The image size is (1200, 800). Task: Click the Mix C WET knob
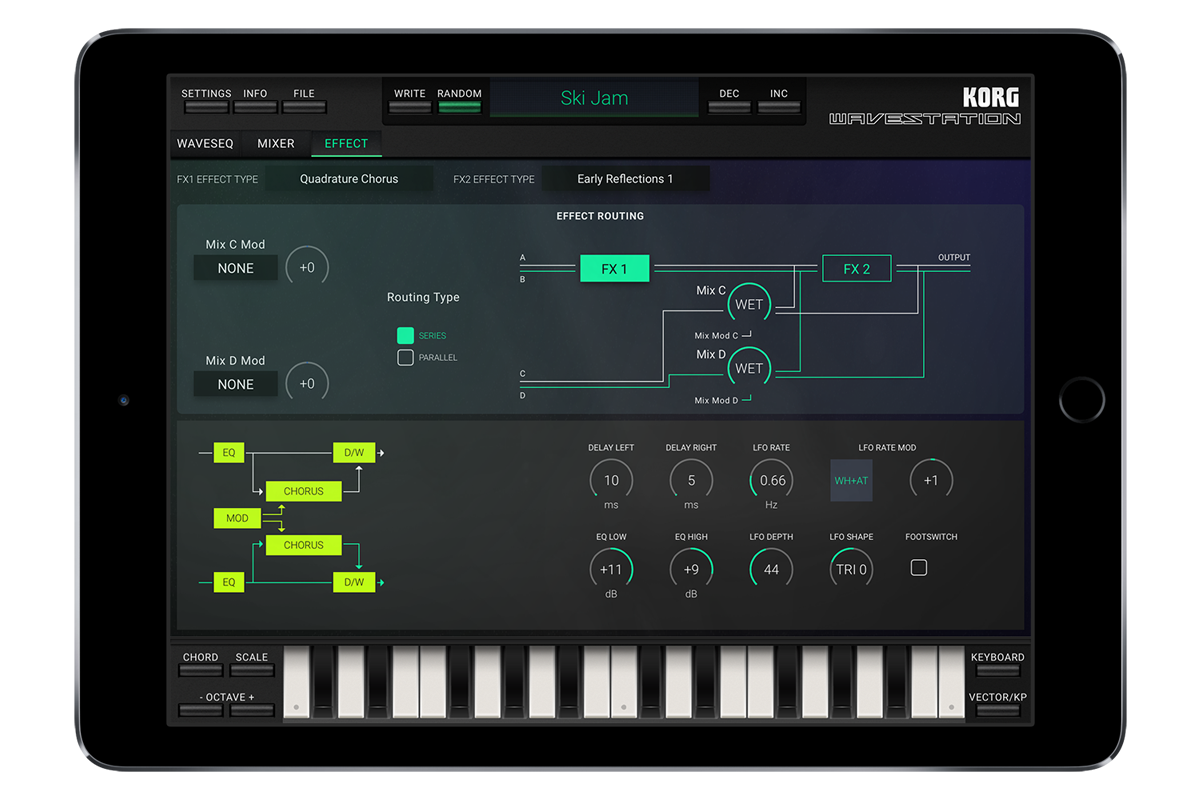pyautogui.click(x=749, y=305)
